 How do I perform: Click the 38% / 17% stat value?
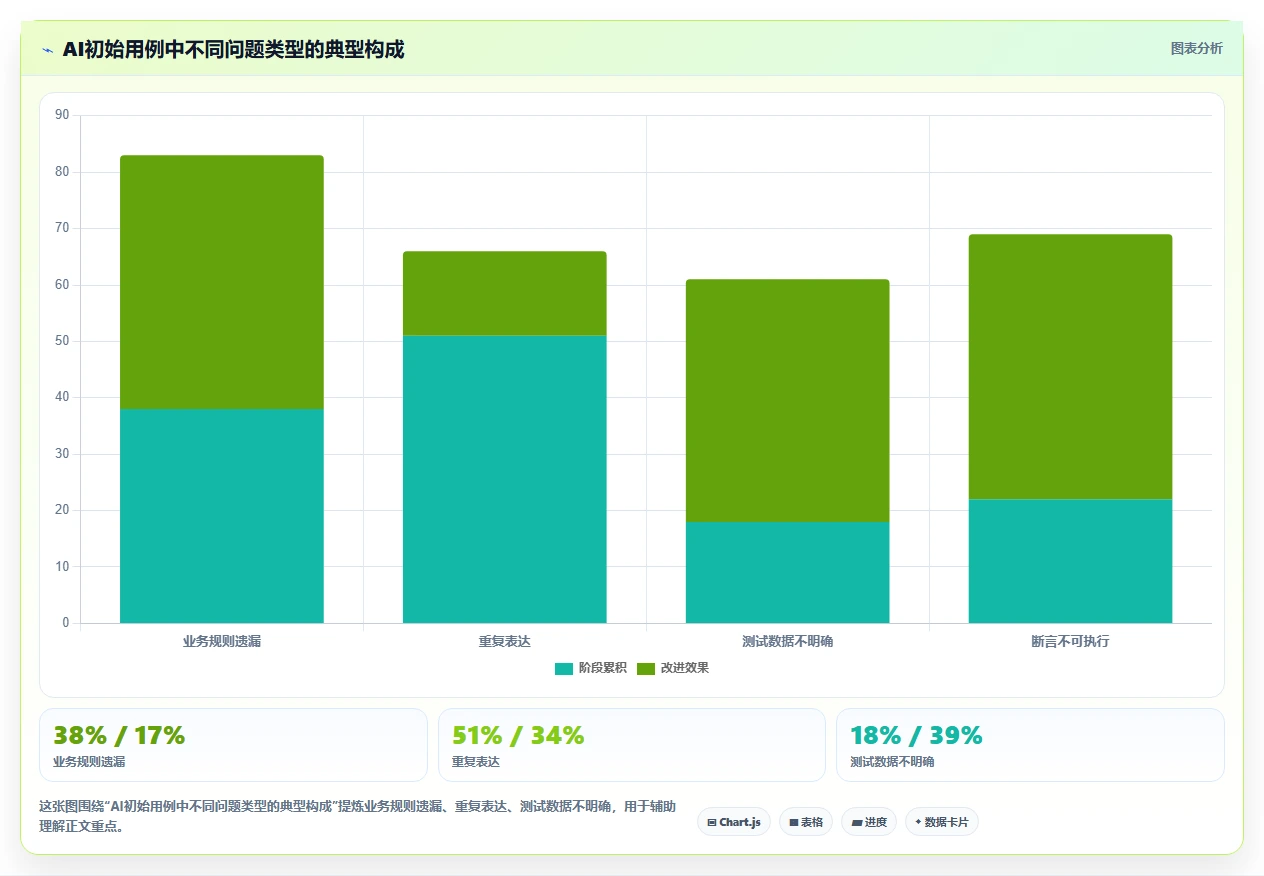pyautogui.click(x=119, y=735)
